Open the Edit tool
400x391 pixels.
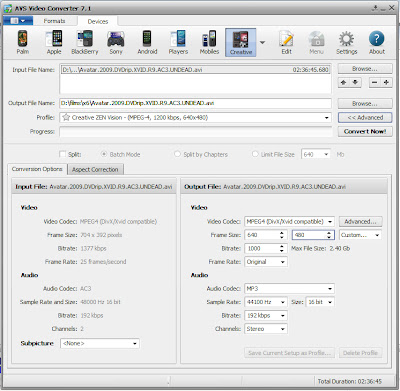286,42
